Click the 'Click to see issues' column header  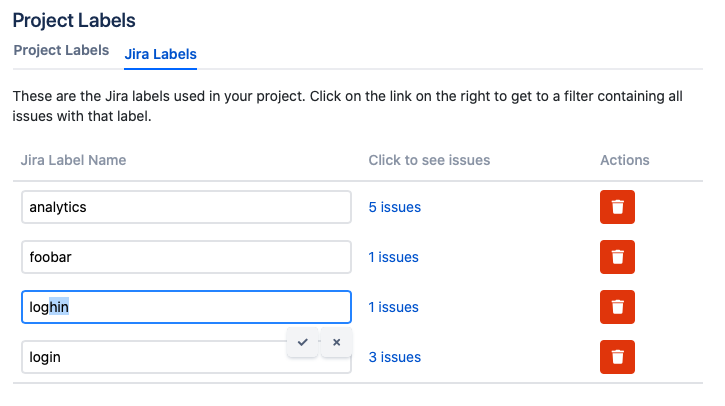tap(429, 160)
